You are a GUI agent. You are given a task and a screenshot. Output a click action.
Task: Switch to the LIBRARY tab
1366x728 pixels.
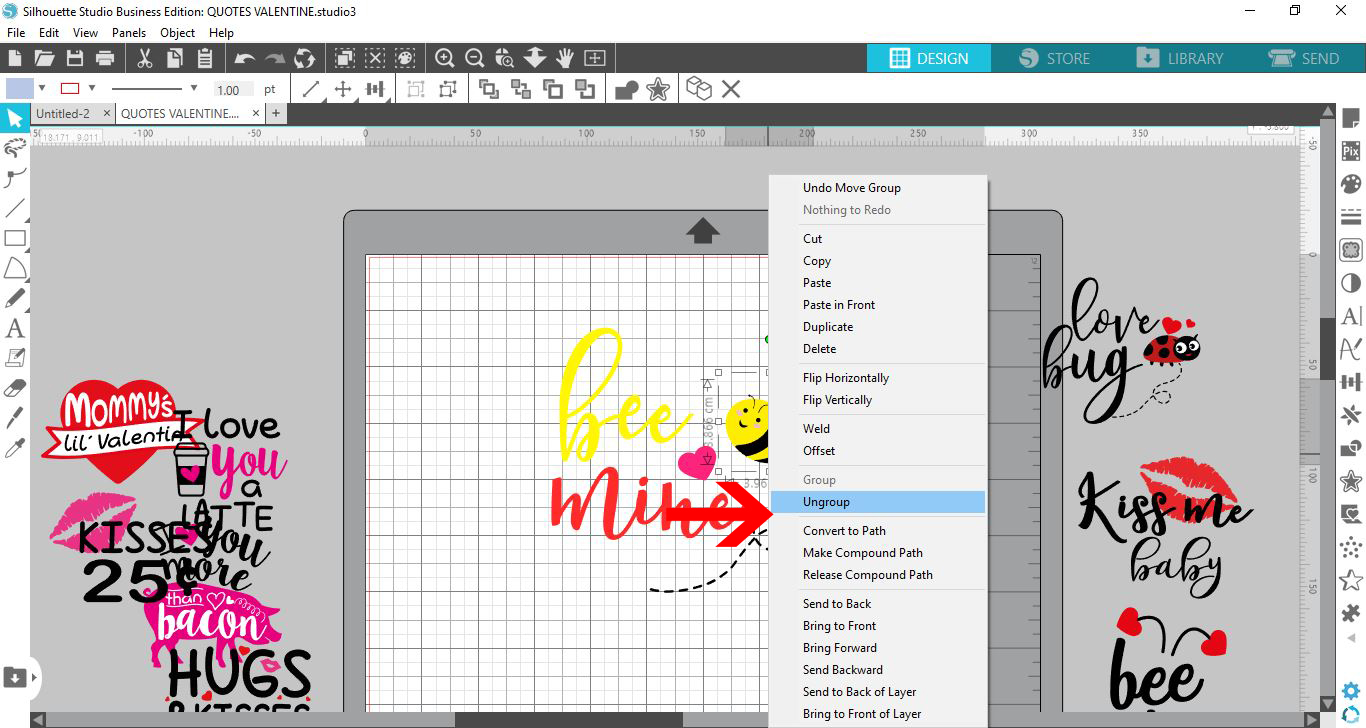coord(1182,58)
